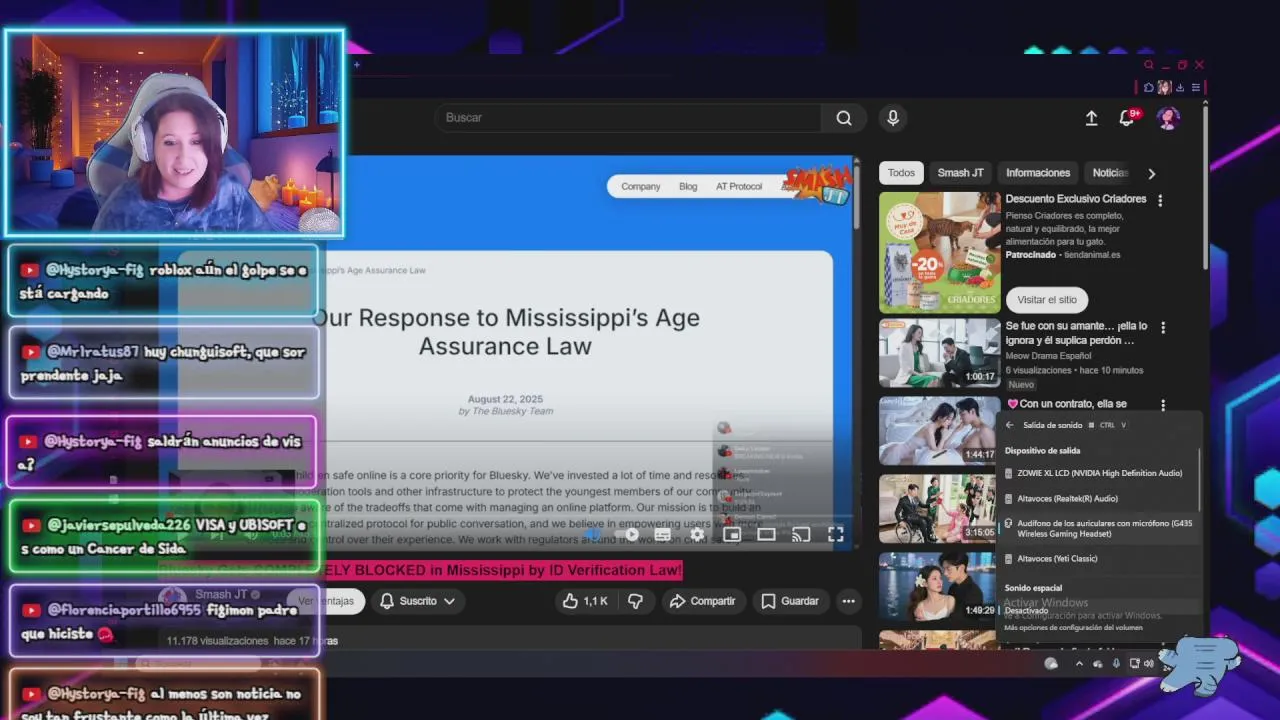
Task: Click the taskbar weather icon
Action: tap(1051, 663)
